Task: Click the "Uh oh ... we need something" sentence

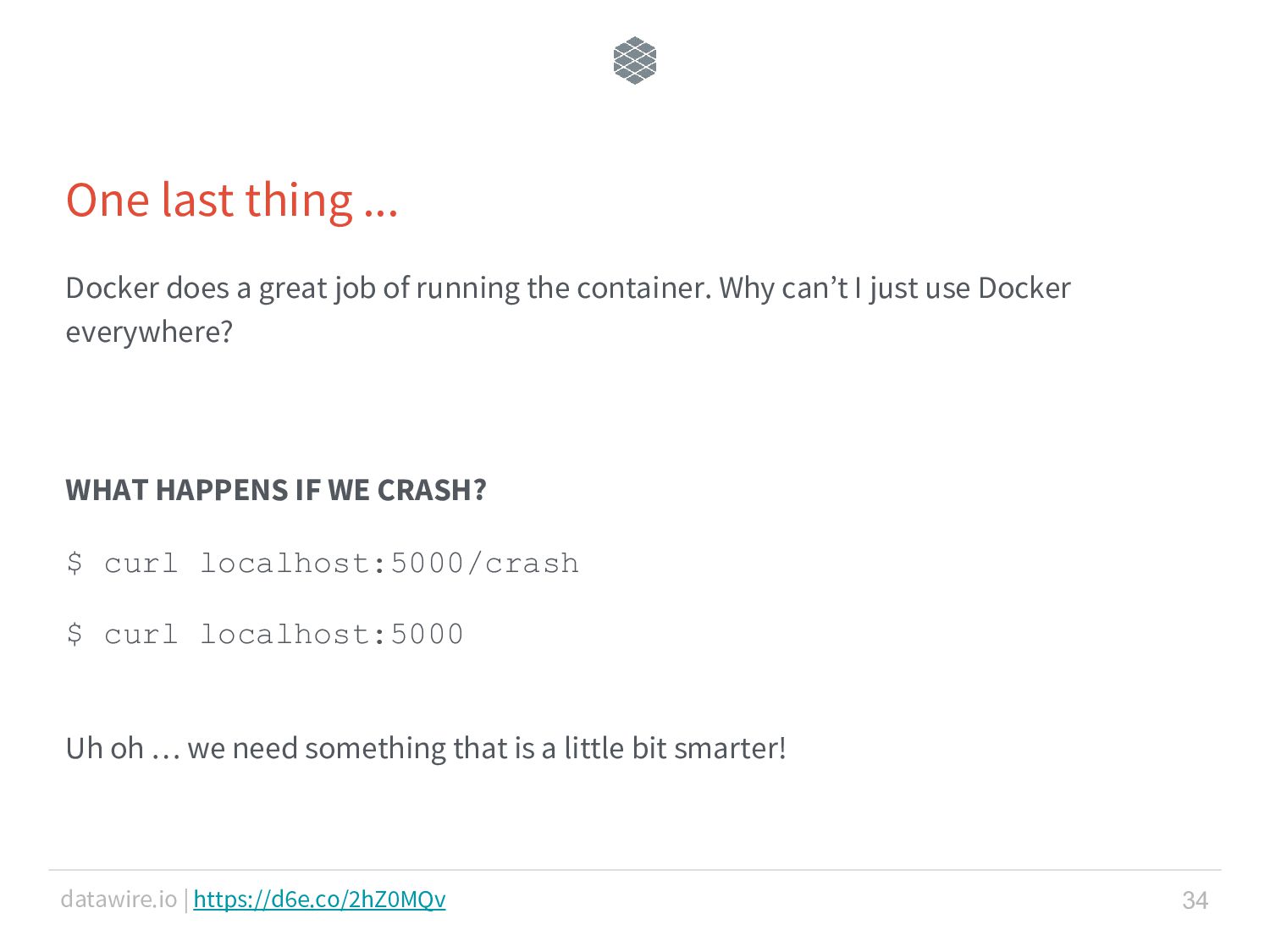Action: (x=426, y=748)
